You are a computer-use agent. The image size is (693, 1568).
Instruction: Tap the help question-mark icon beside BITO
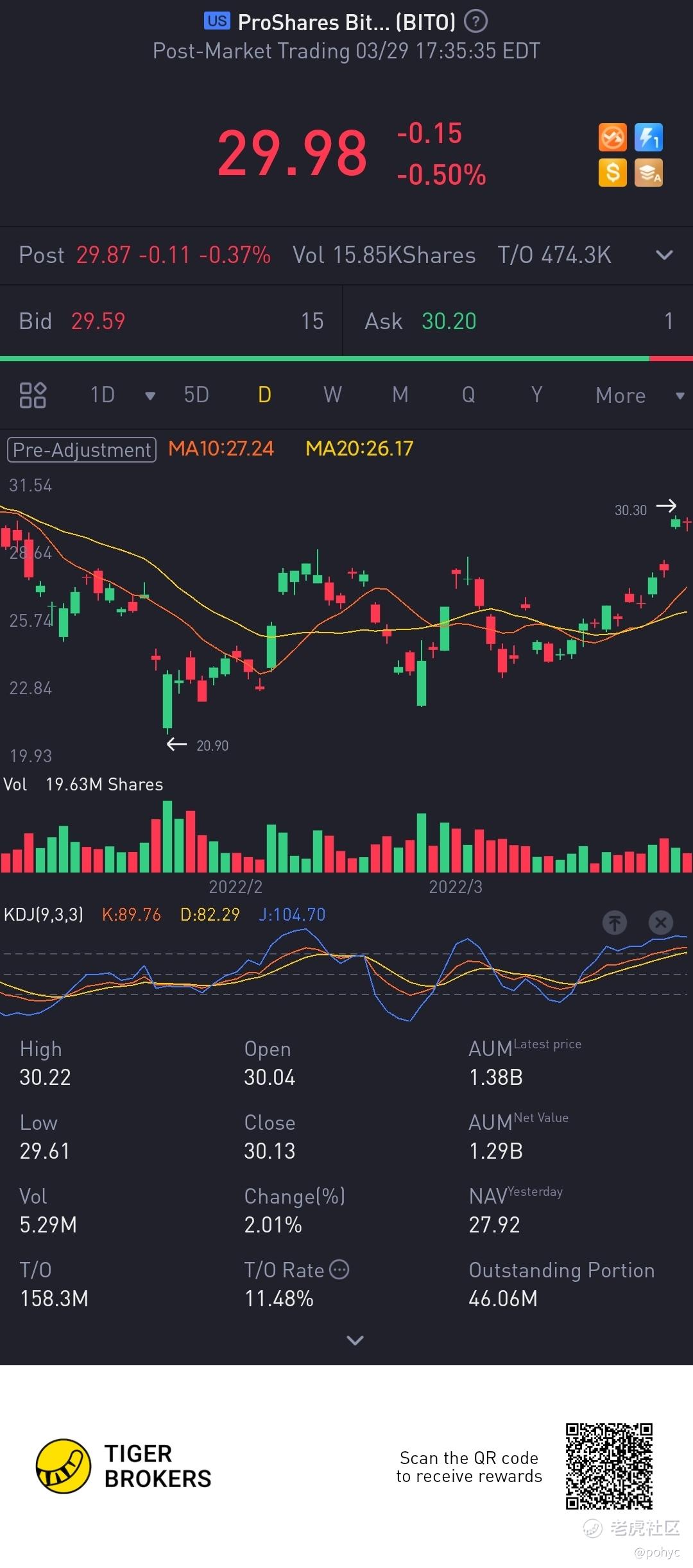[x=475, y=22]
